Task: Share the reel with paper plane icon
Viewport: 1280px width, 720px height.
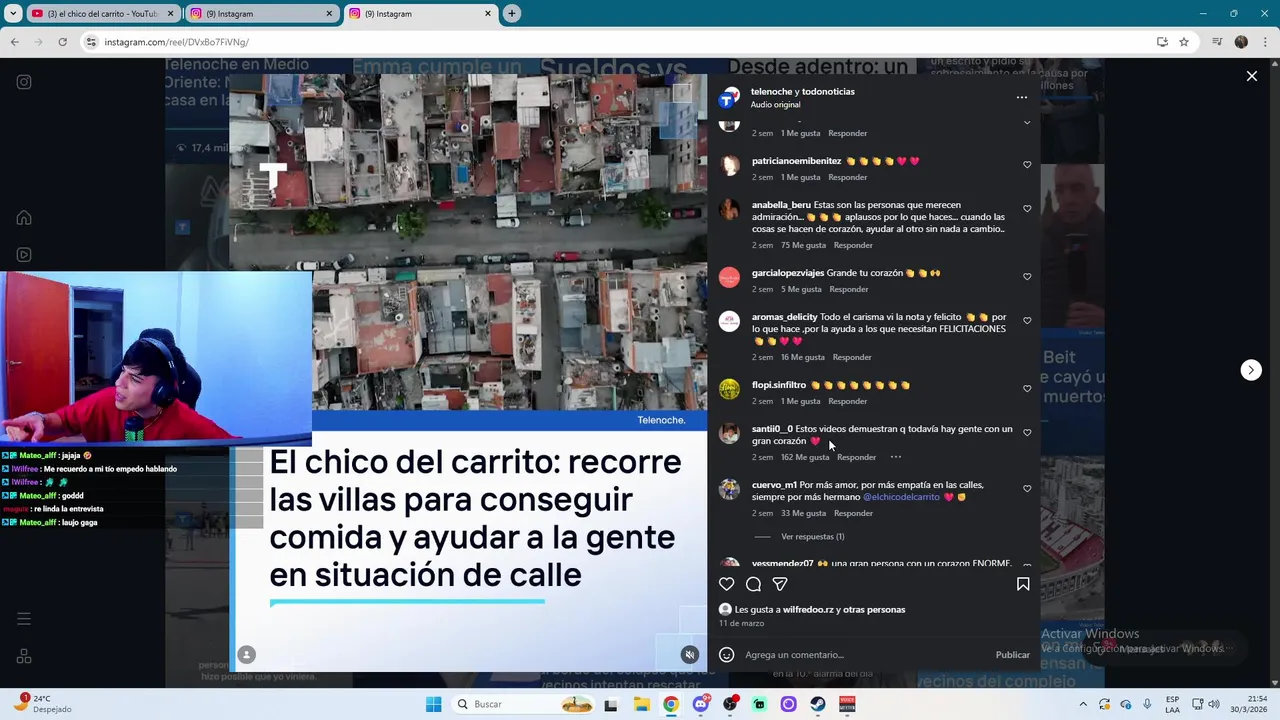Action: pyautogui.click(x=780, y=584)
